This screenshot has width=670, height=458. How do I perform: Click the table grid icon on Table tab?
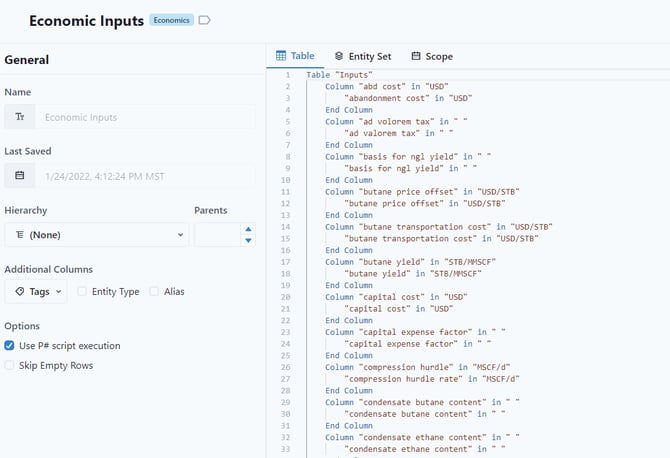pyautogui.click(x=281, y=56)
